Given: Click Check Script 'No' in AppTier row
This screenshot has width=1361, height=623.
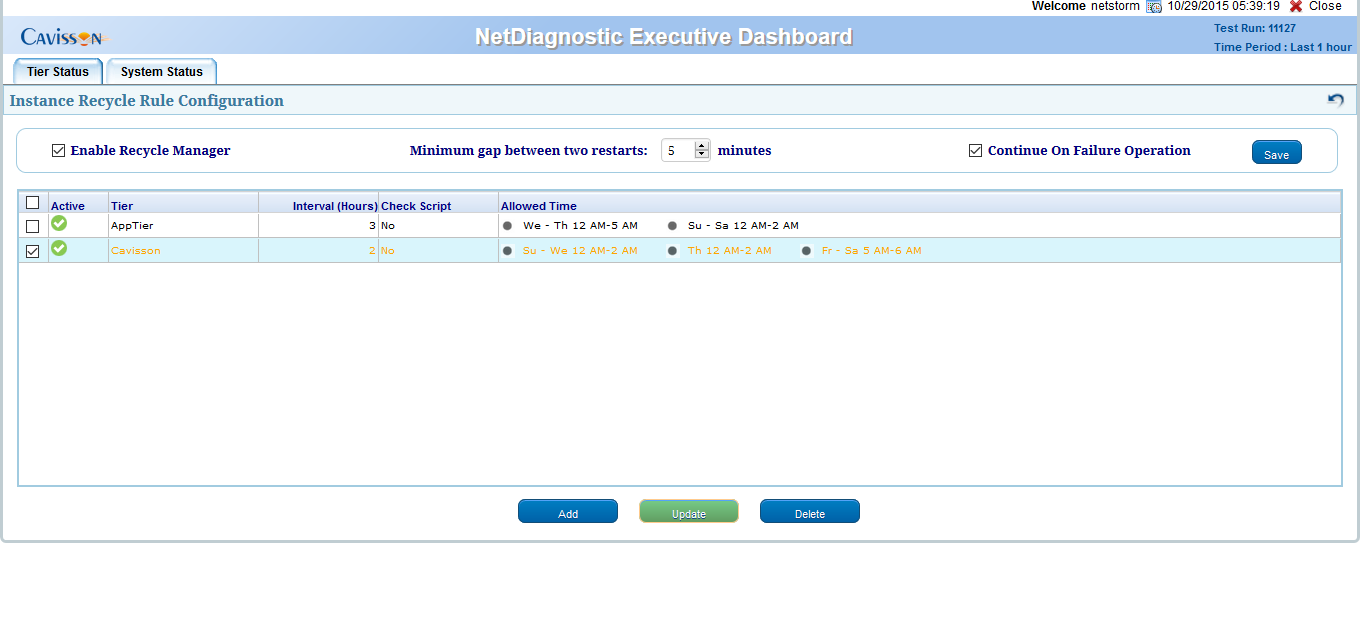Looking at the screenshot, I should [x=388, y=226].
